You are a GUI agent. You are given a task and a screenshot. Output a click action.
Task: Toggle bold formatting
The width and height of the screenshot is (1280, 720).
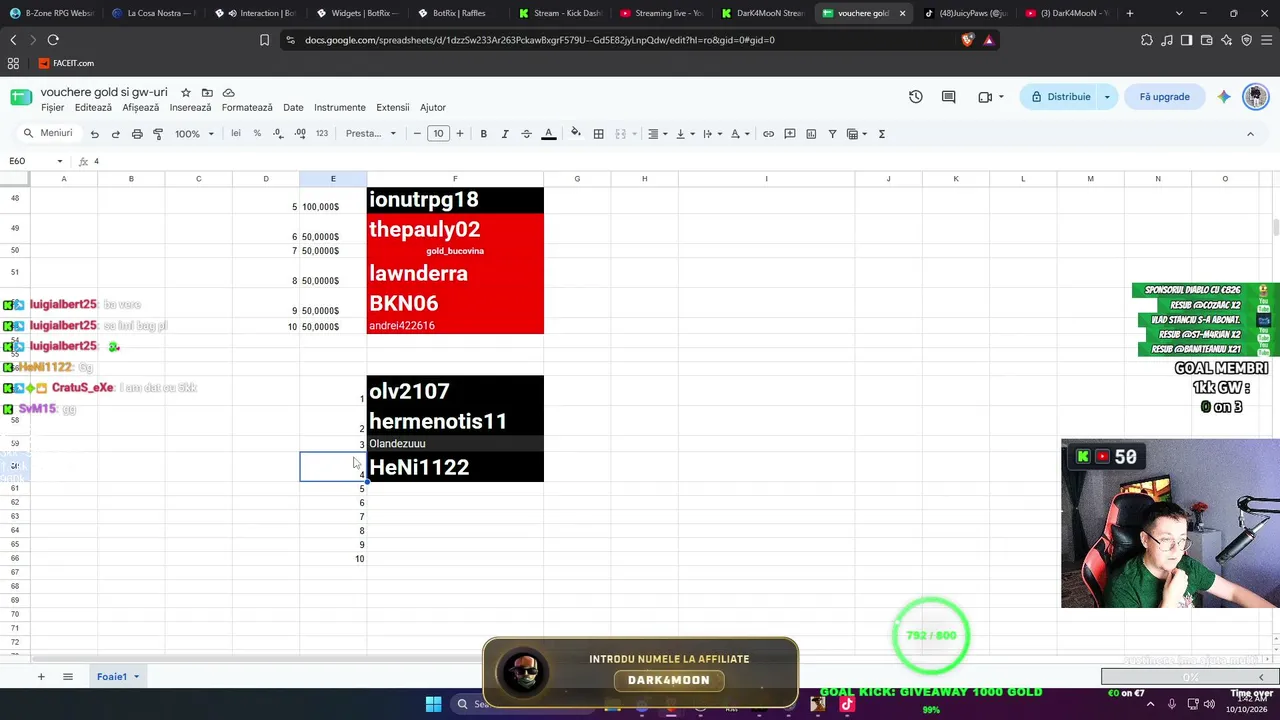tap(483, 134)
